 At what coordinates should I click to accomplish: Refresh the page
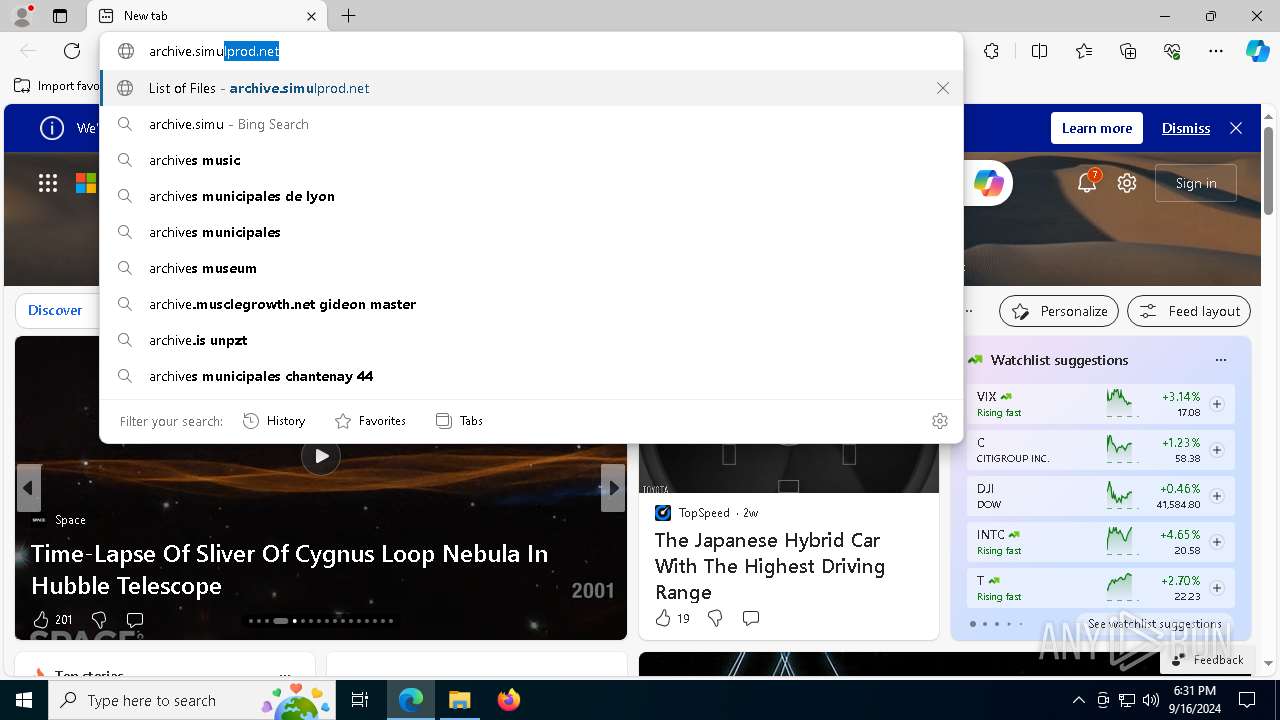coord(72,51)
